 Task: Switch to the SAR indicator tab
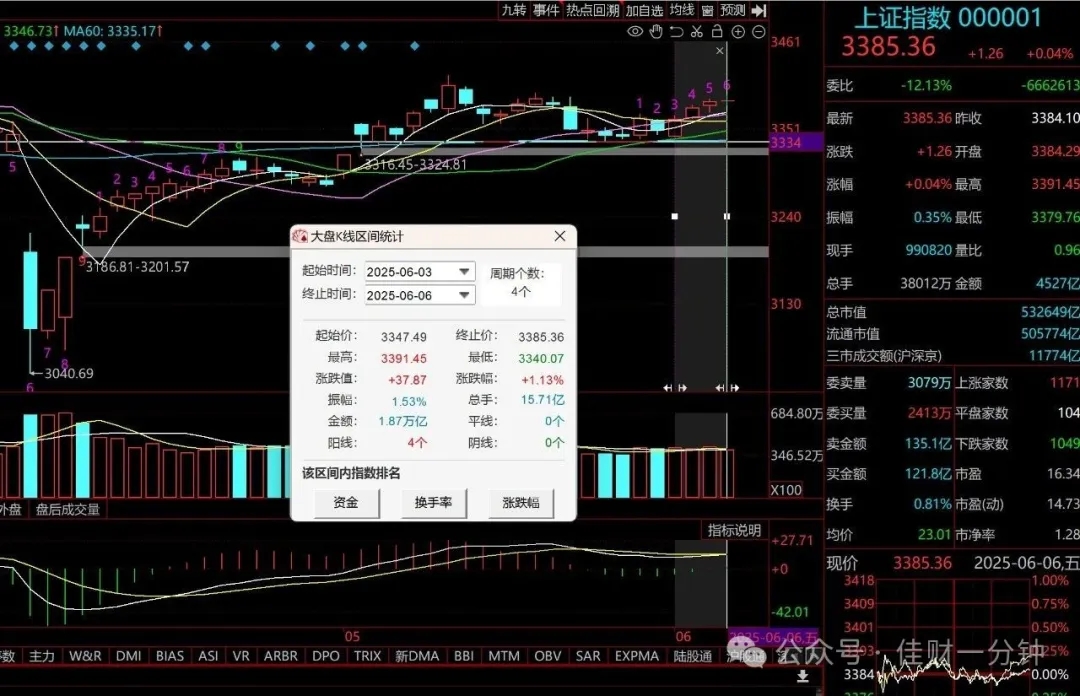[x=588, y=656]
